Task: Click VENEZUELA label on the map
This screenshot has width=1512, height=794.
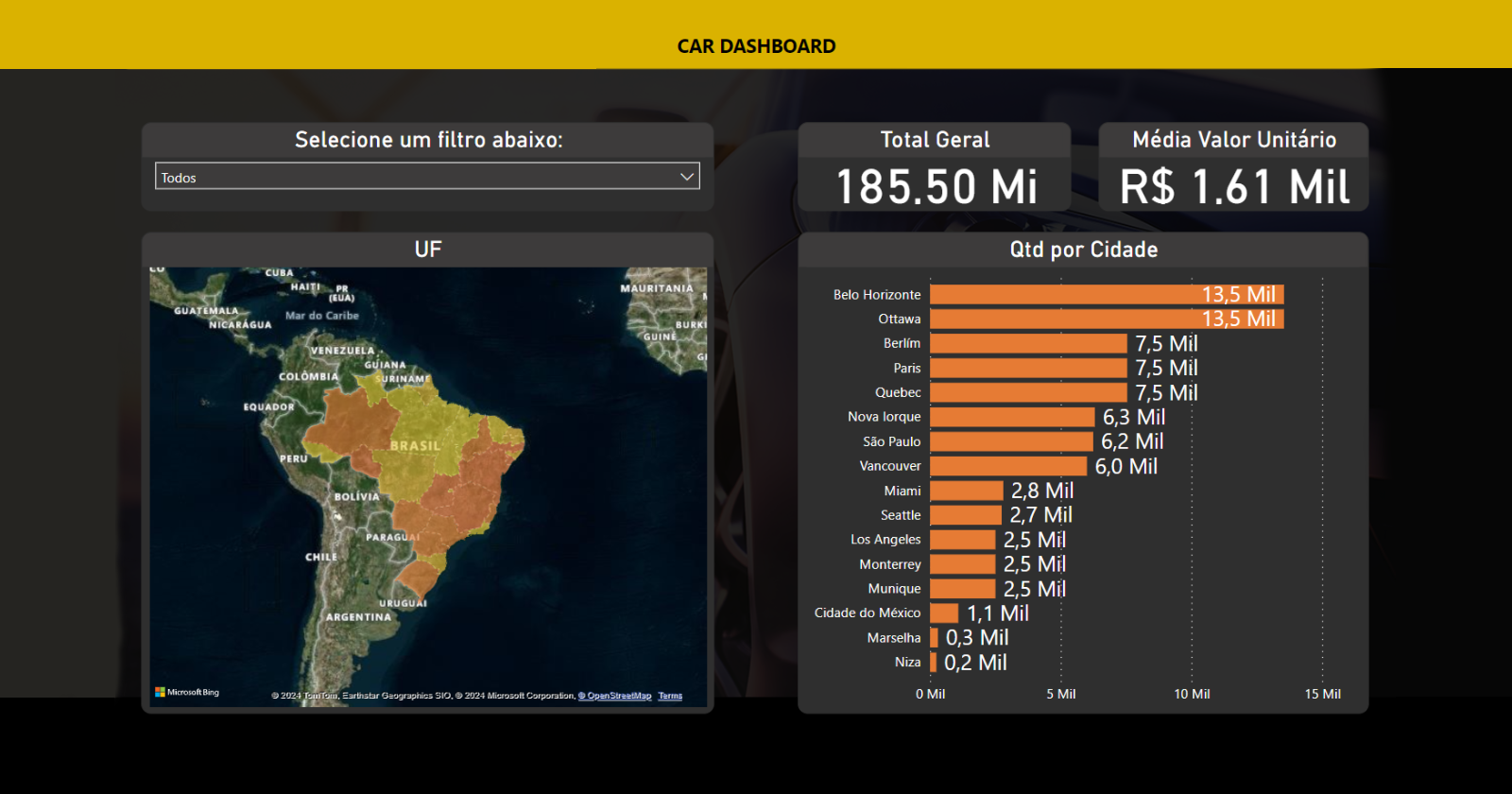Action: pyautogui.click(x=342, y=351)
